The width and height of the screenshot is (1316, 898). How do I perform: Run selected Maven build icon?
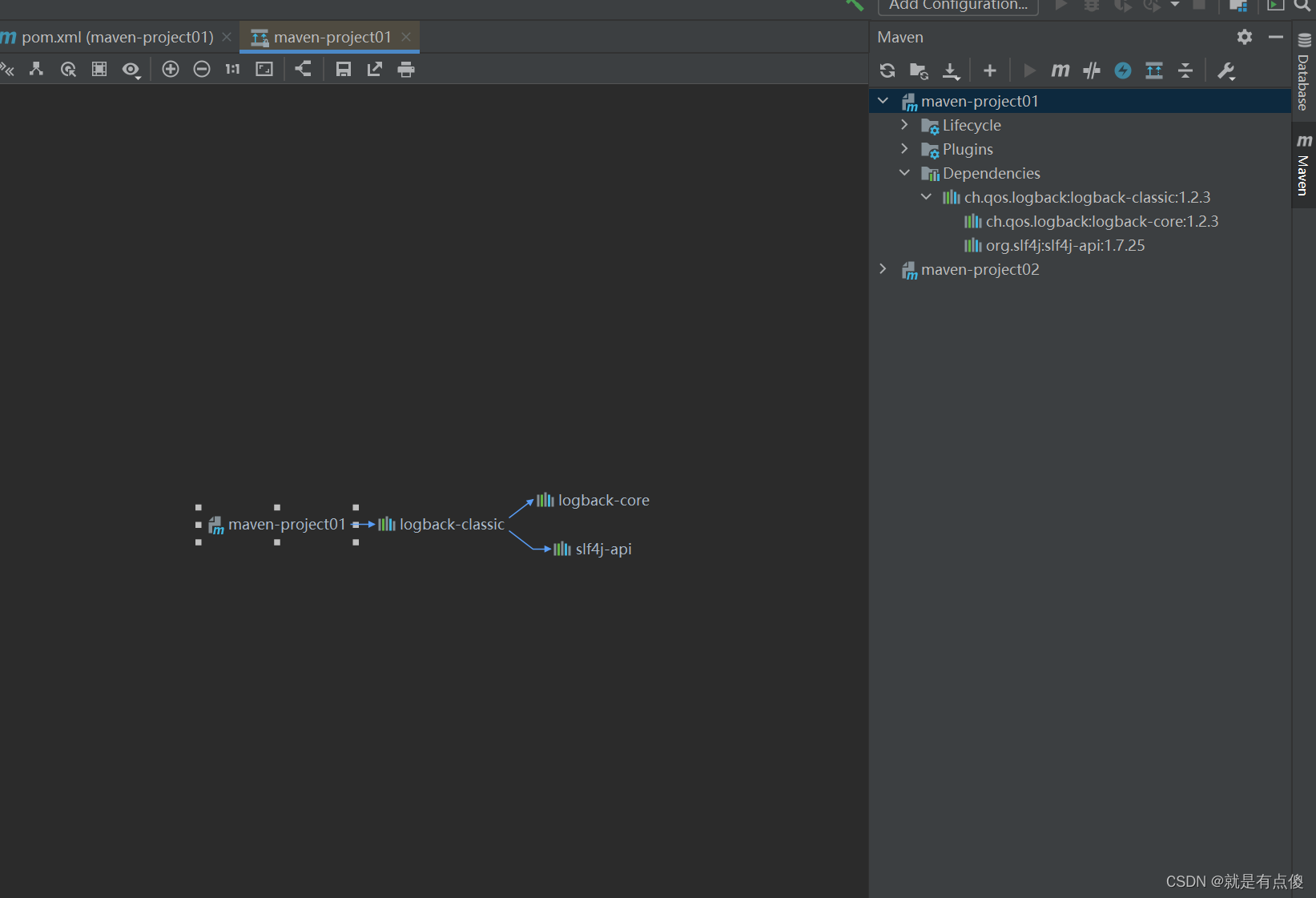coord(1029,70)
